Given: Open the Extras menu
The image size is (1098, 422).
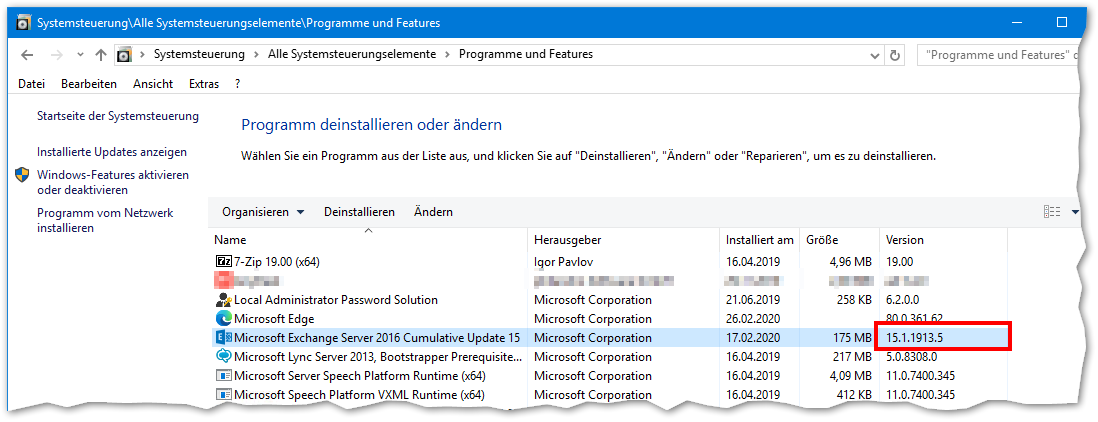Looking at the screenshot, I should [x=204, y=84].
